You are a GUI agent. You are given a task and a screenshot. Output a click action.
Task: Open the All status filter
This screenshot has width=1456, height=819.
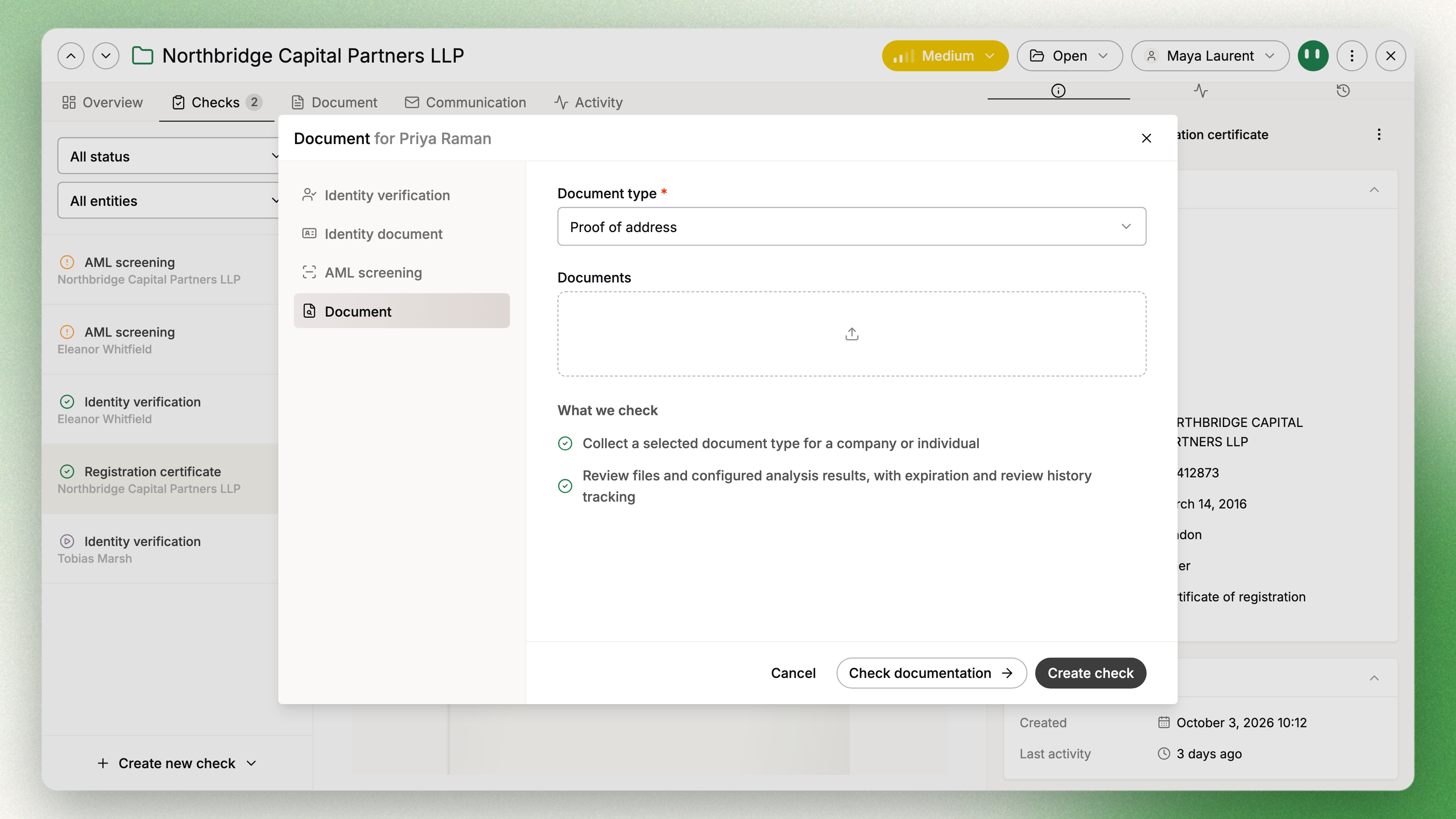pos(168,157)
